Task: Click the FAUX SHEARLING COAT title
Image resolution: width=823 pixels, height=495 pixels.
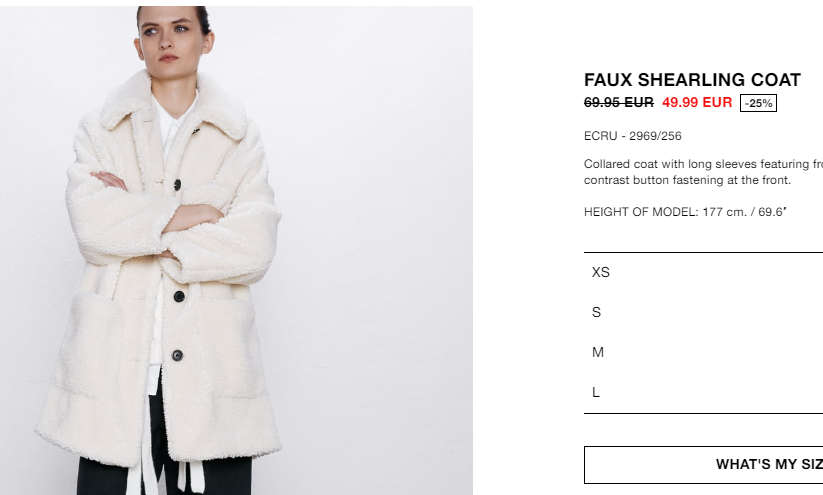Action: click(692, 80)
